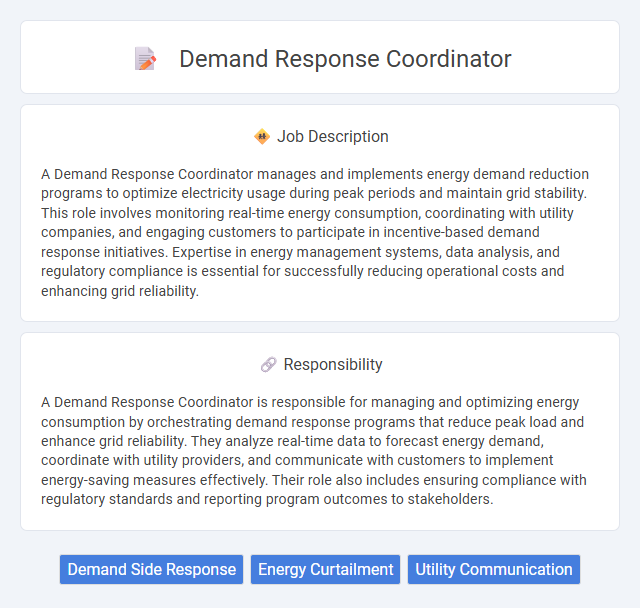
Task: Click the line starting 'A Demand Response Coordinator is responsible'
Action: coord(310,402)
